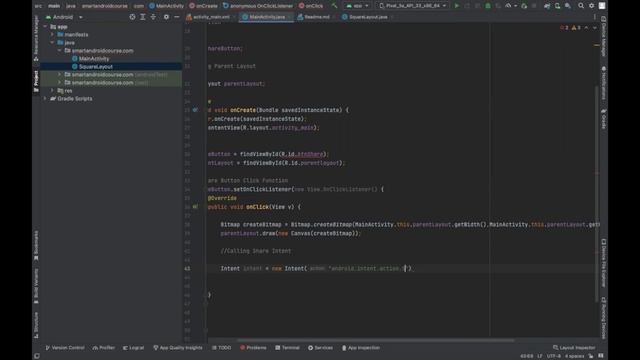
Task: Collapse the java folder node
Action: pyautogui.click(x=52, y=42)
